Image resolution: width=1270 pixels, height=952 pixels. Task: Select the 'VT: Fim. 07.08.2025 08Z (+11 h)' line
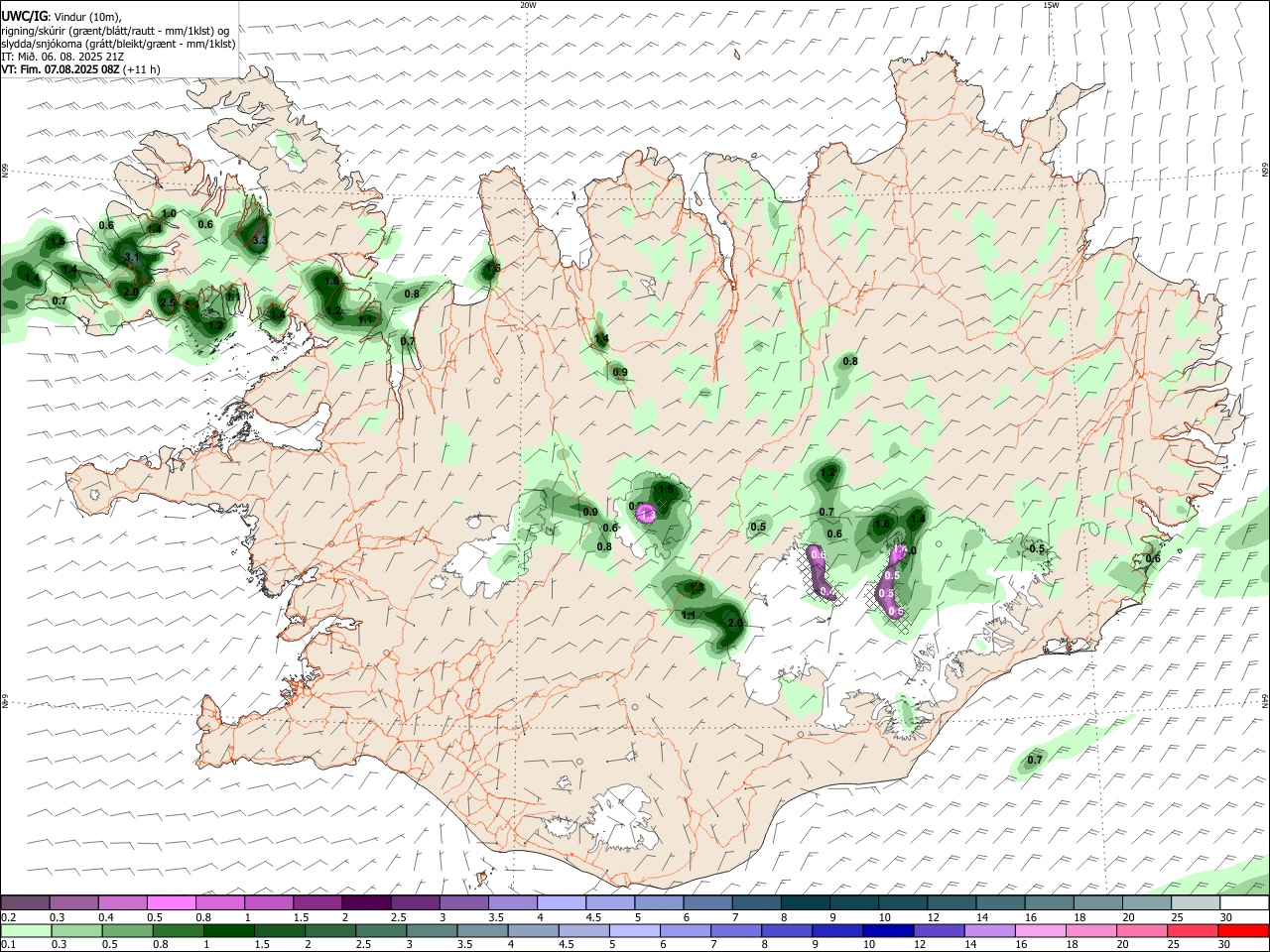(81, 69)
